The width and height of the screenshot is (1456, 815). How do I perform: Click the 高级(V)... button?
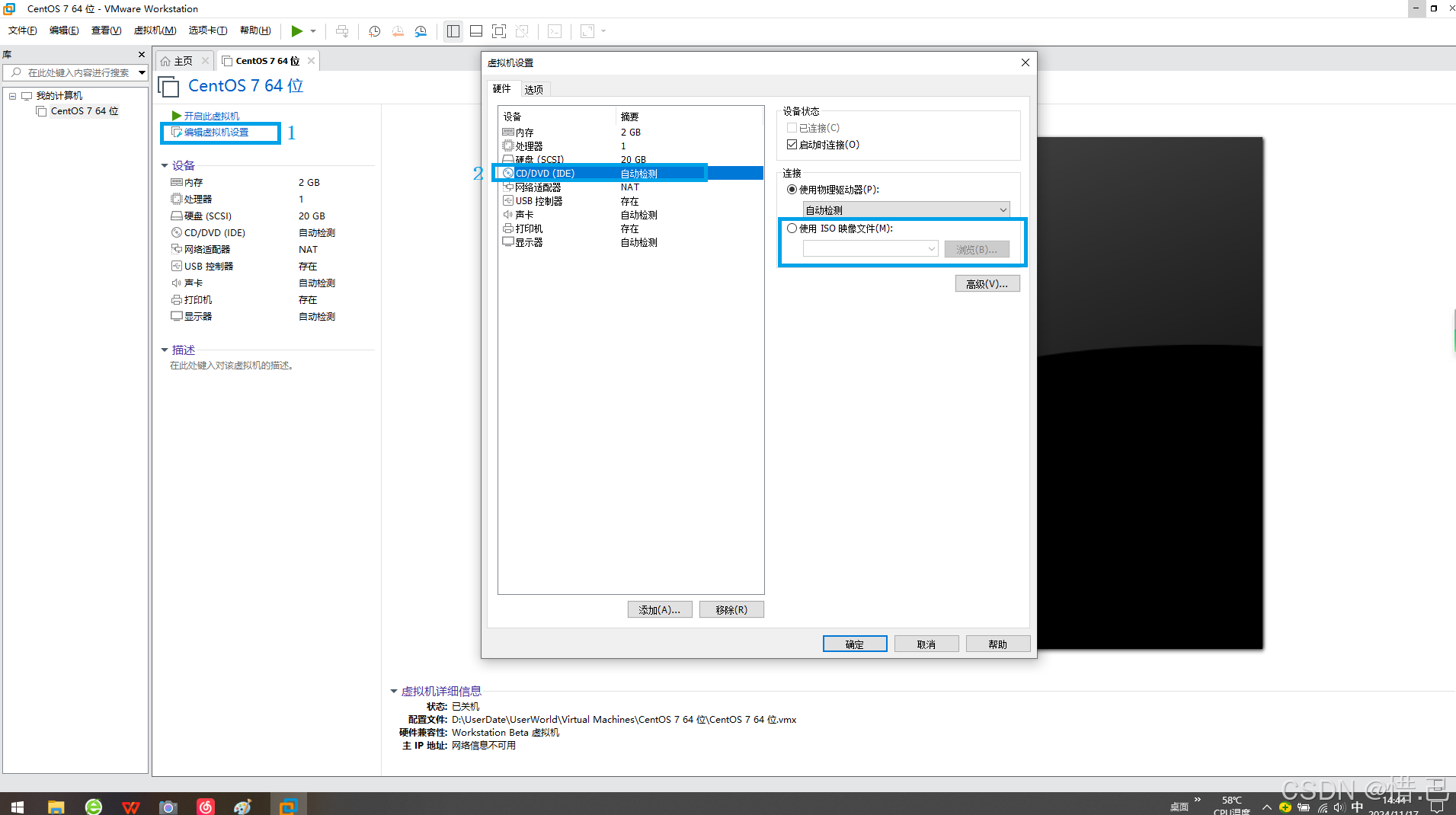[987, 284]
